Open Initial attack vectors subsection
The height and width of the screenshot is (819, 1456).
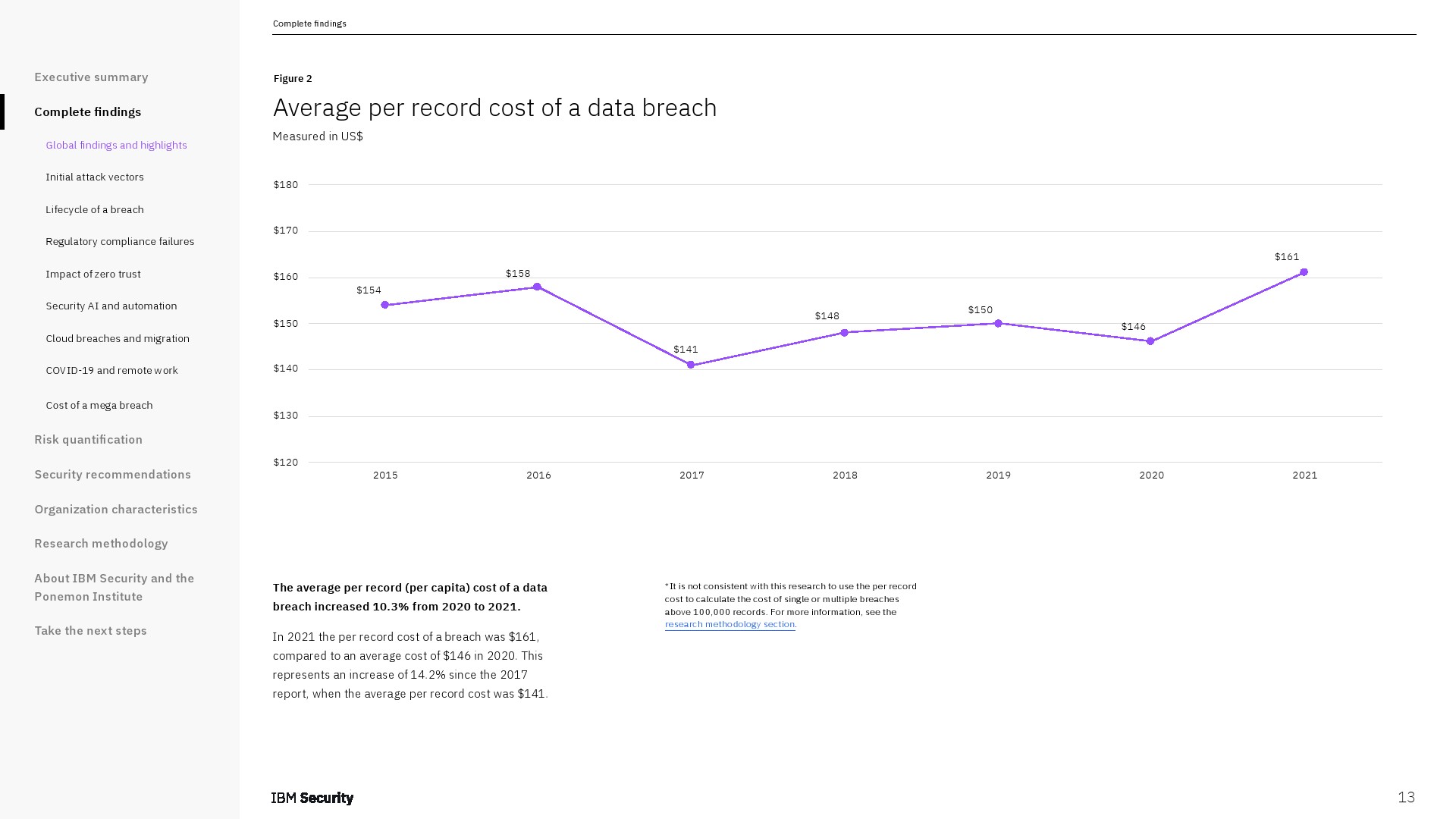(95, 177)
